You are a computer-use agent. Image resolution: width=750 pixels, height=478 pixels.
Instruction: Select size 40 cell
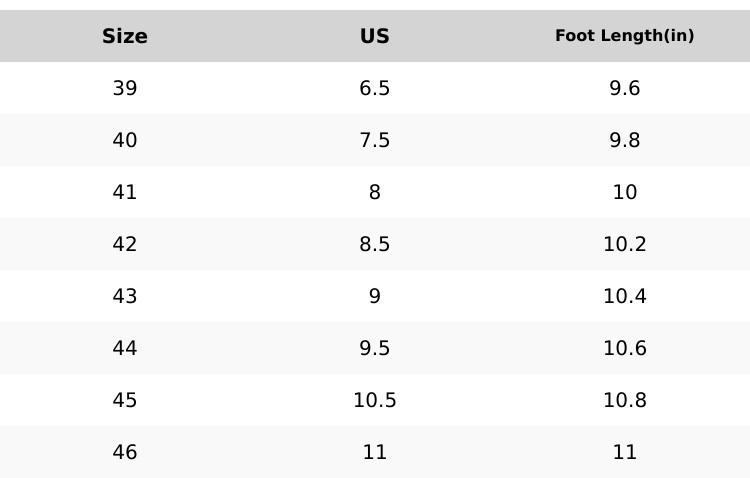pyautogui.click(x=125, y=140)
